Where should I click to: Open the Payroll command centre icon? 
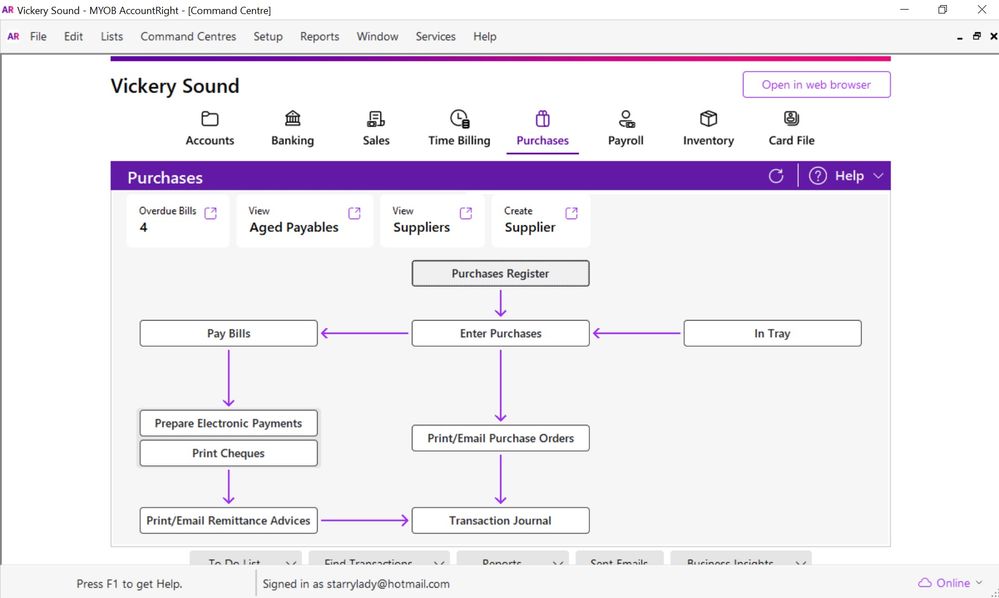click(626, 119)
